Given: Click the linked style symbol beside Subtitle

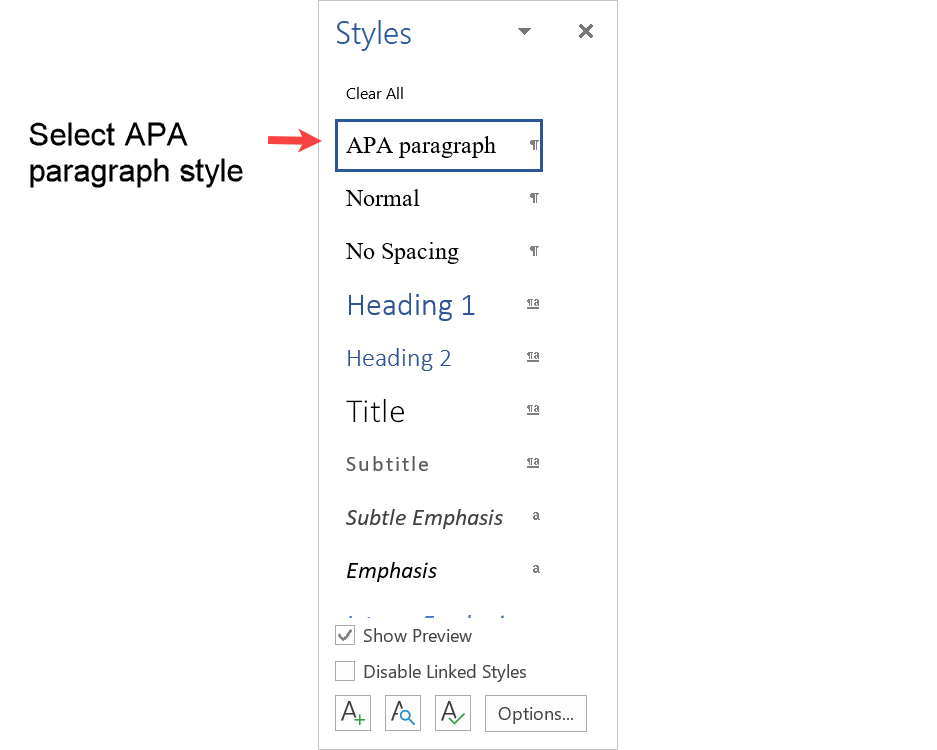Looking at the screenshot, I should tap(533, 463).
